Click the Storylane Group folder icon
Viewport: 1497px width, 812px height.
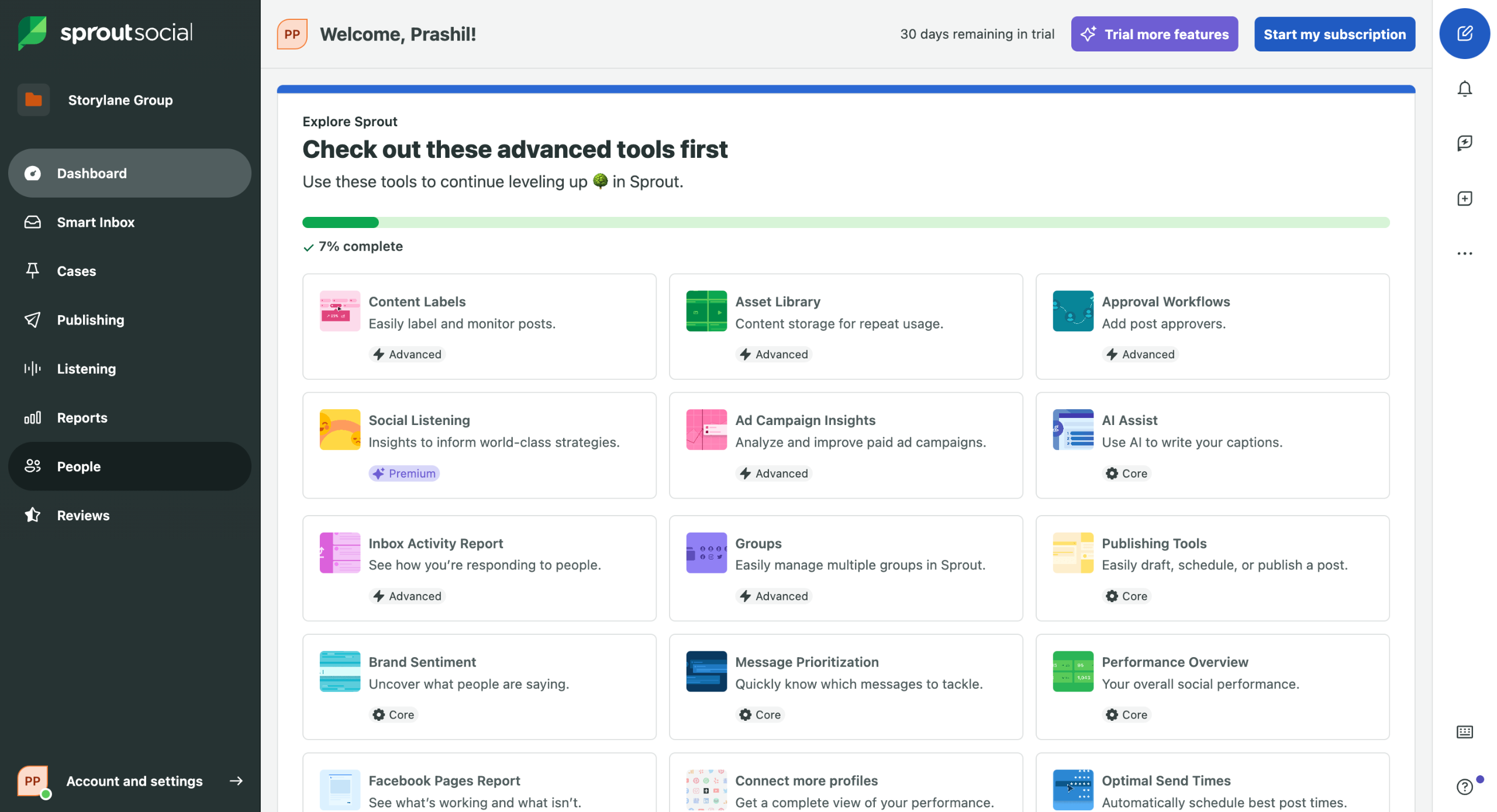[33, 100]
